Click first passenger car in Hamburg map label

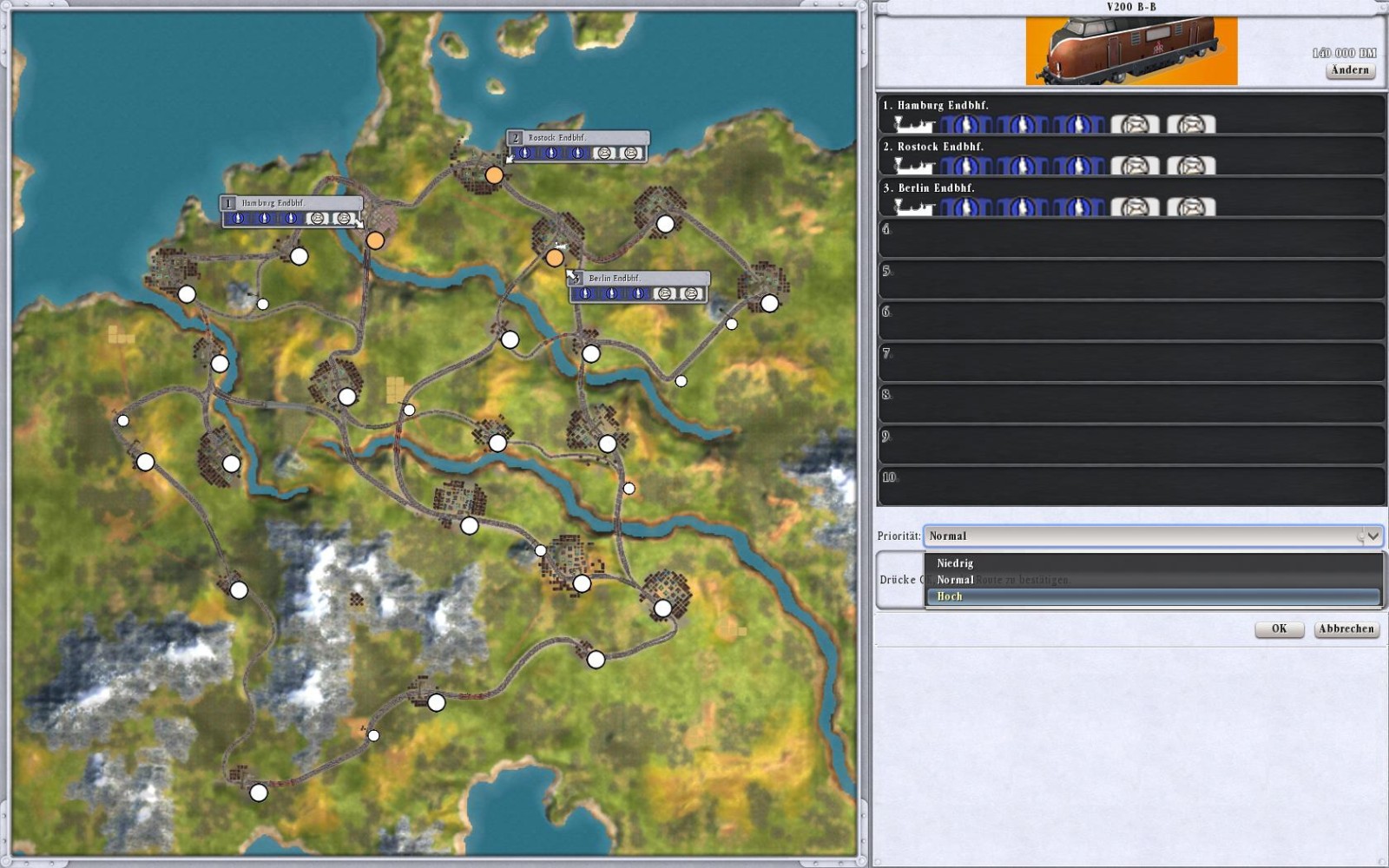pos(239,219)
